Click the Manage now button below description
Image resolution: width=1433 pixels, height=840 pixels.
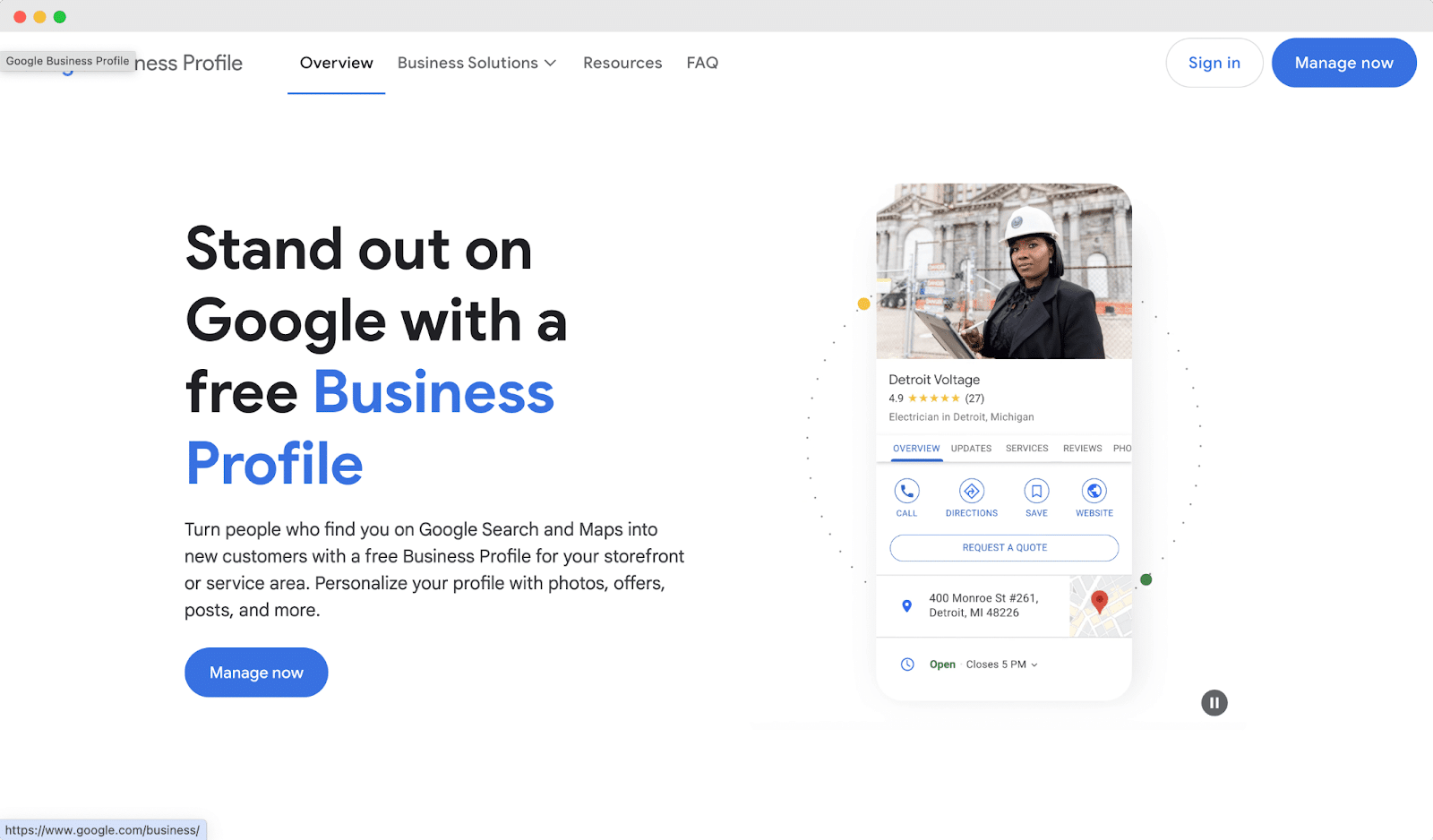point(256,673)
